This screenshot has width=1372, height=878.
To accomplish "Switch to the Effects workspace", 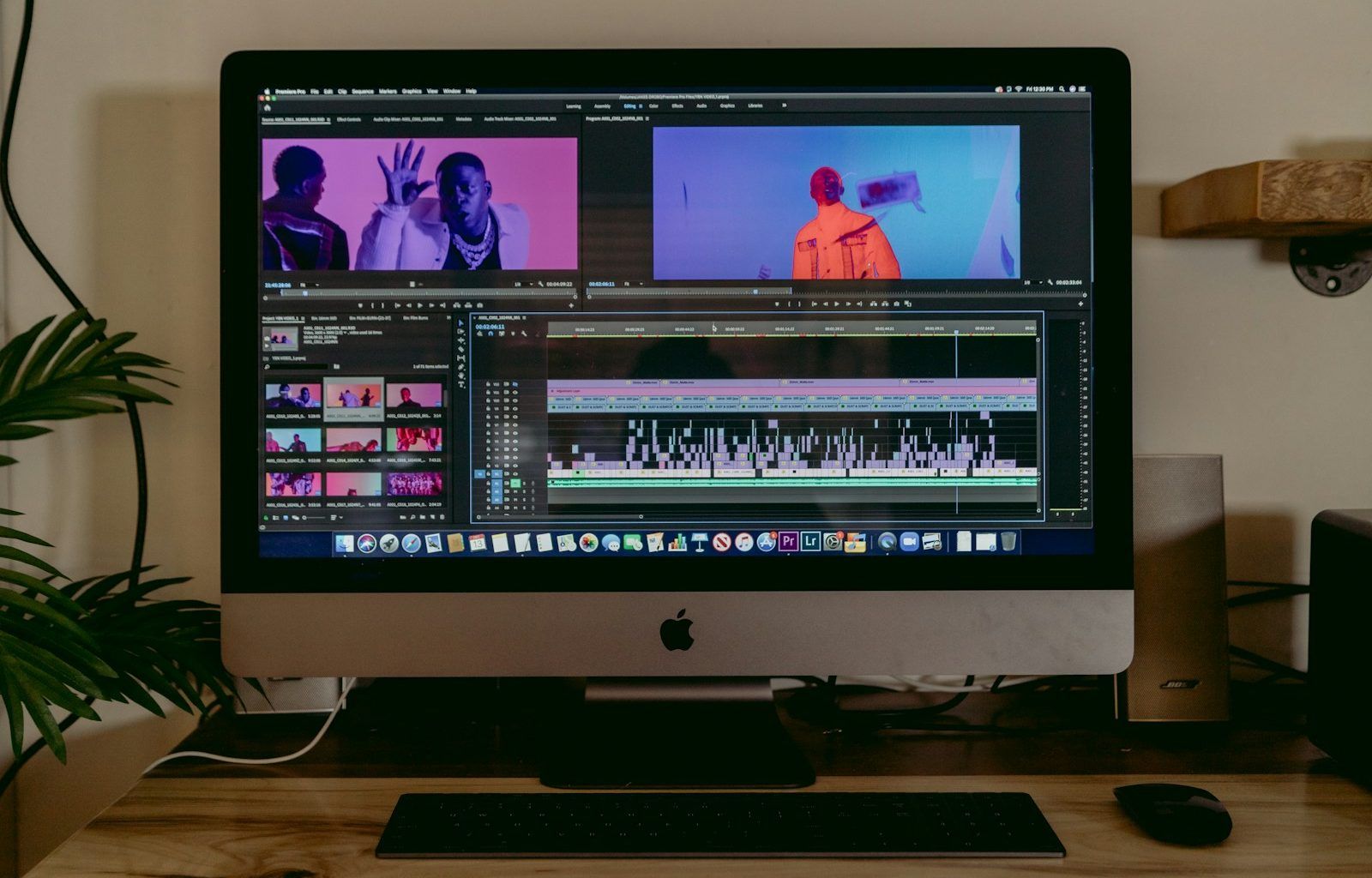I will pyautogui.click(x=677, y=105).
